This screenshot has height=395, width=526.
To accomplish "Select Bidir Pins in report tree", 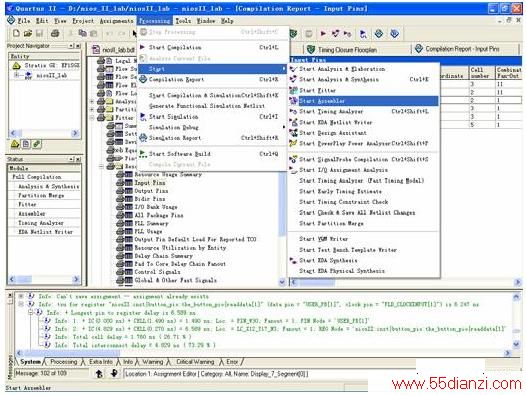I will point(150,199).
